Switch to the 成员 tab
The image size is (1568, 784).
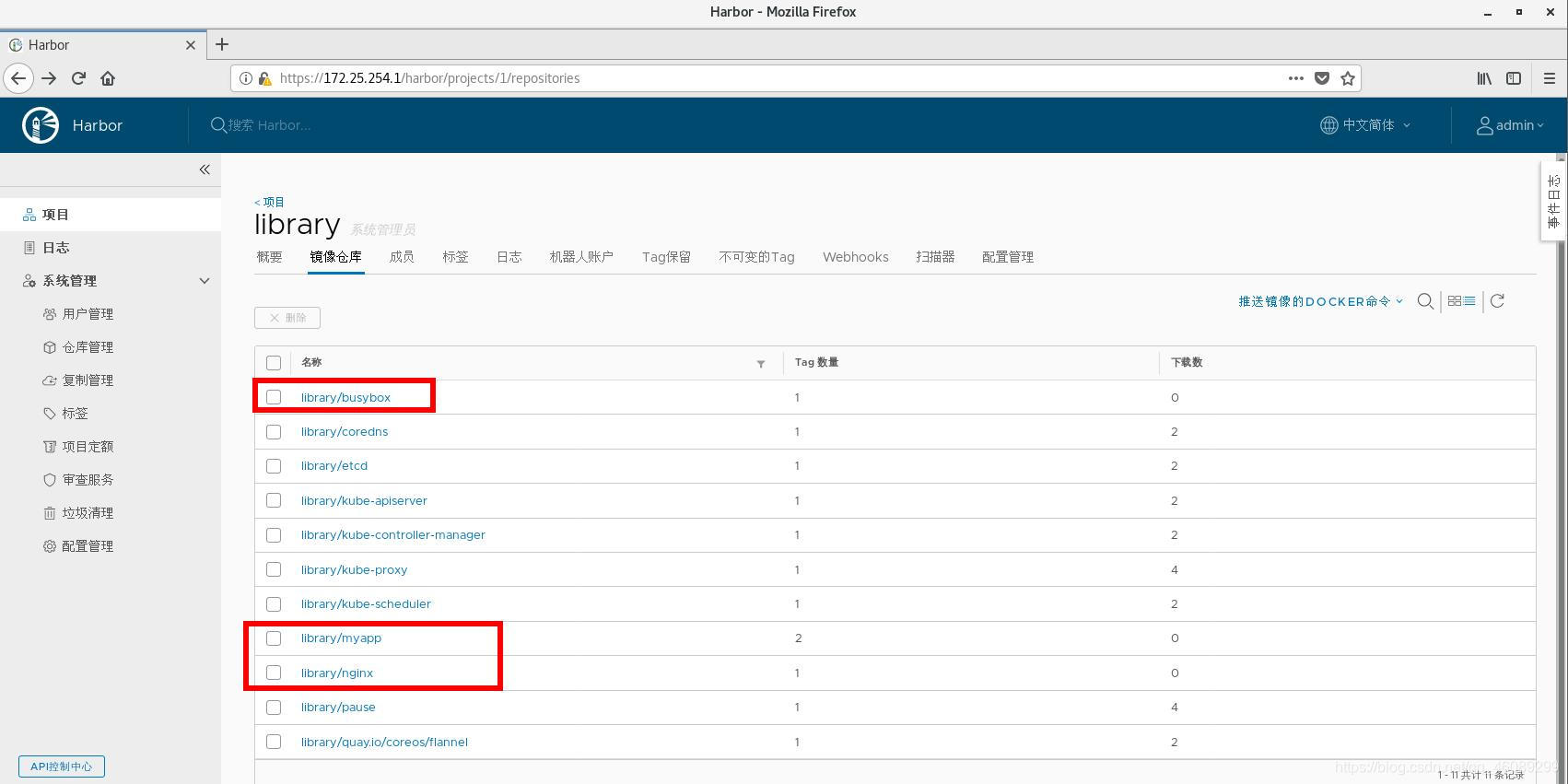click(x=402, y=257)
